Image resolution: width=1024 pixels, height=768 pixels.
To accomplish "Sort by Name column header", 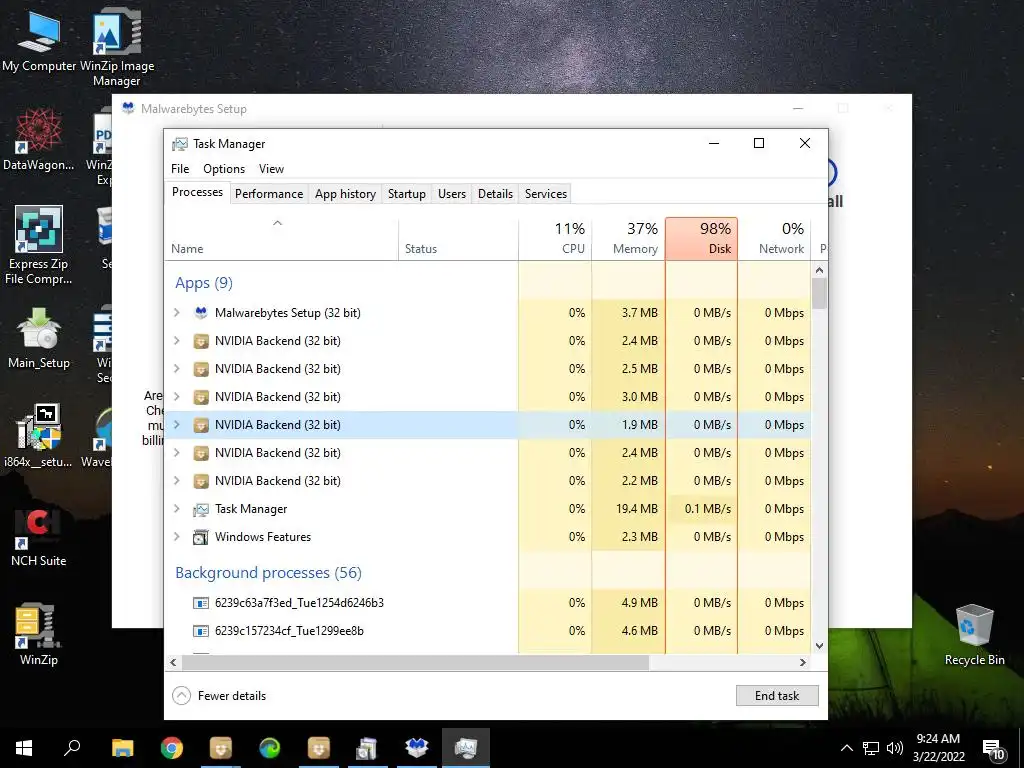I will (x=281, y=238).
